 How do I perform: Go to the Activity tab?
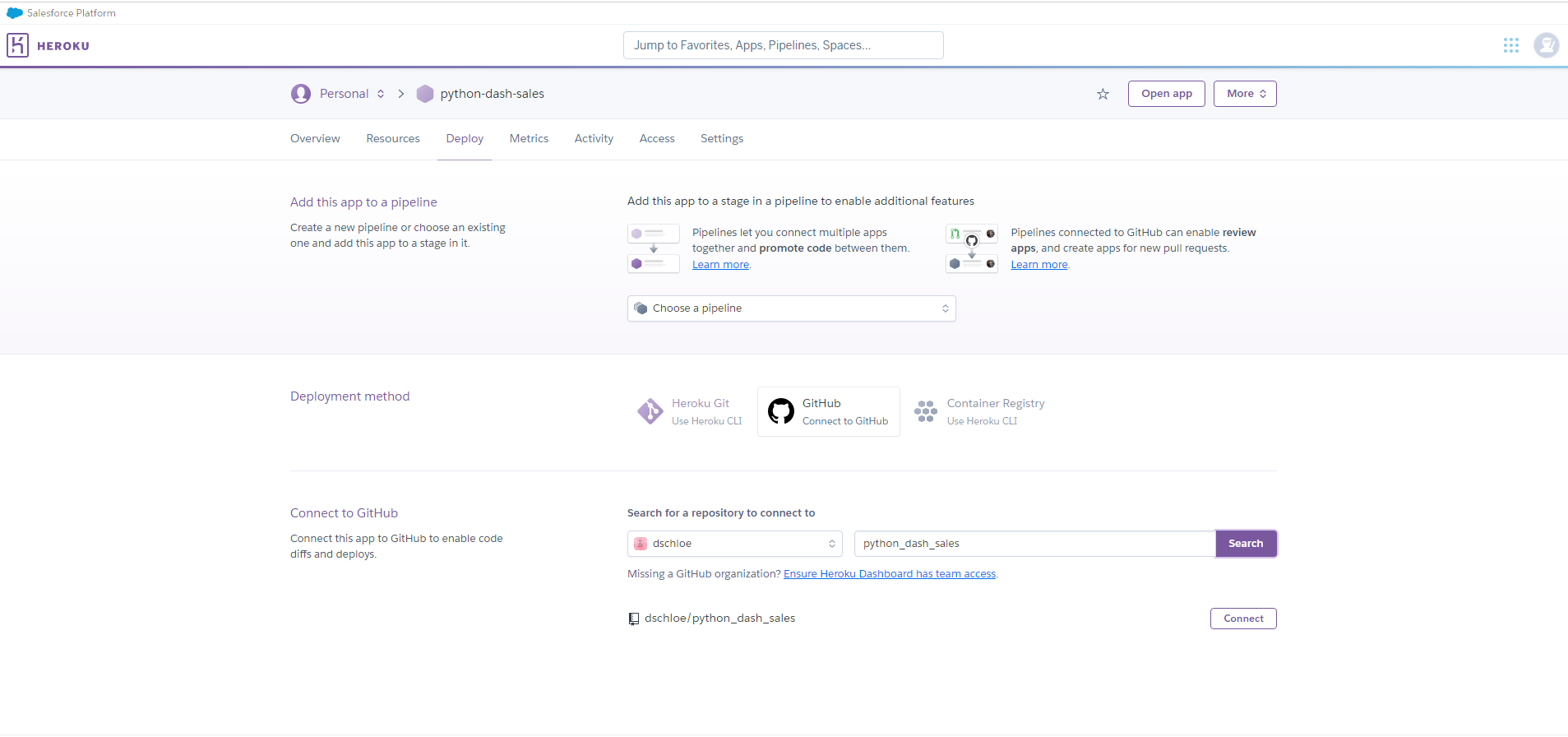(x=594, y=138)
